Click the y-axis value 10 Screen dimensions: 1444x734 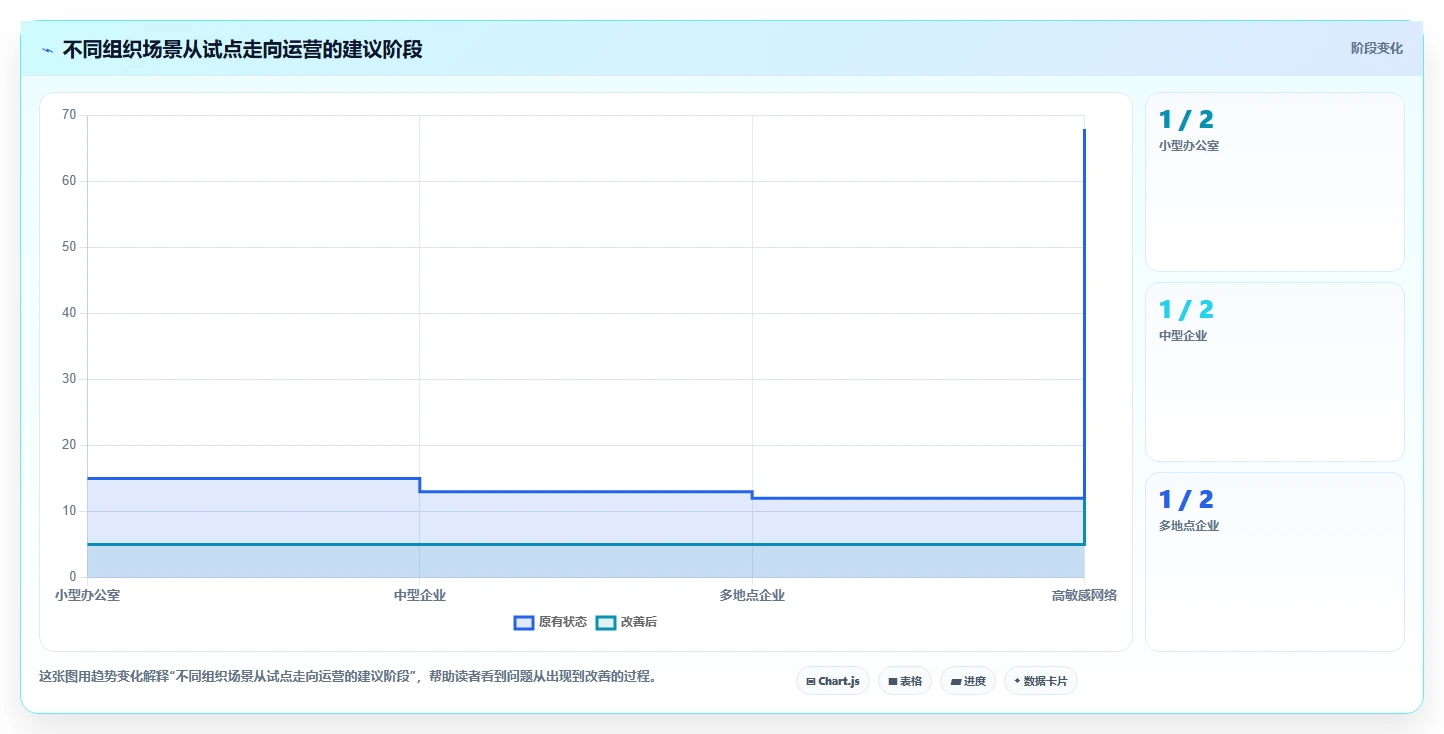(69, 511)
